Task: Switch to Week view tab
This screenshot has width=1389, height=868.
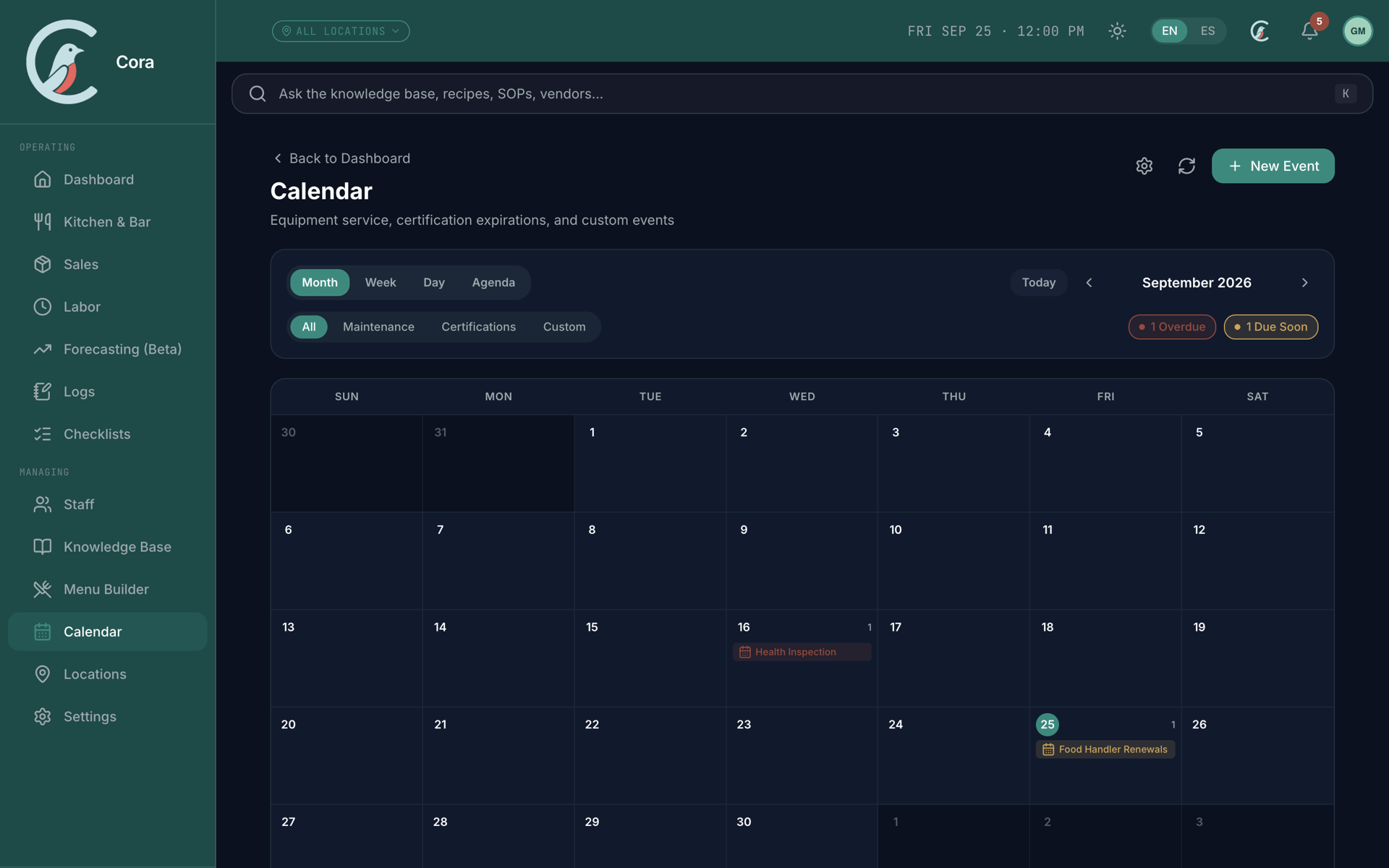Action: [x=380, y=283]
